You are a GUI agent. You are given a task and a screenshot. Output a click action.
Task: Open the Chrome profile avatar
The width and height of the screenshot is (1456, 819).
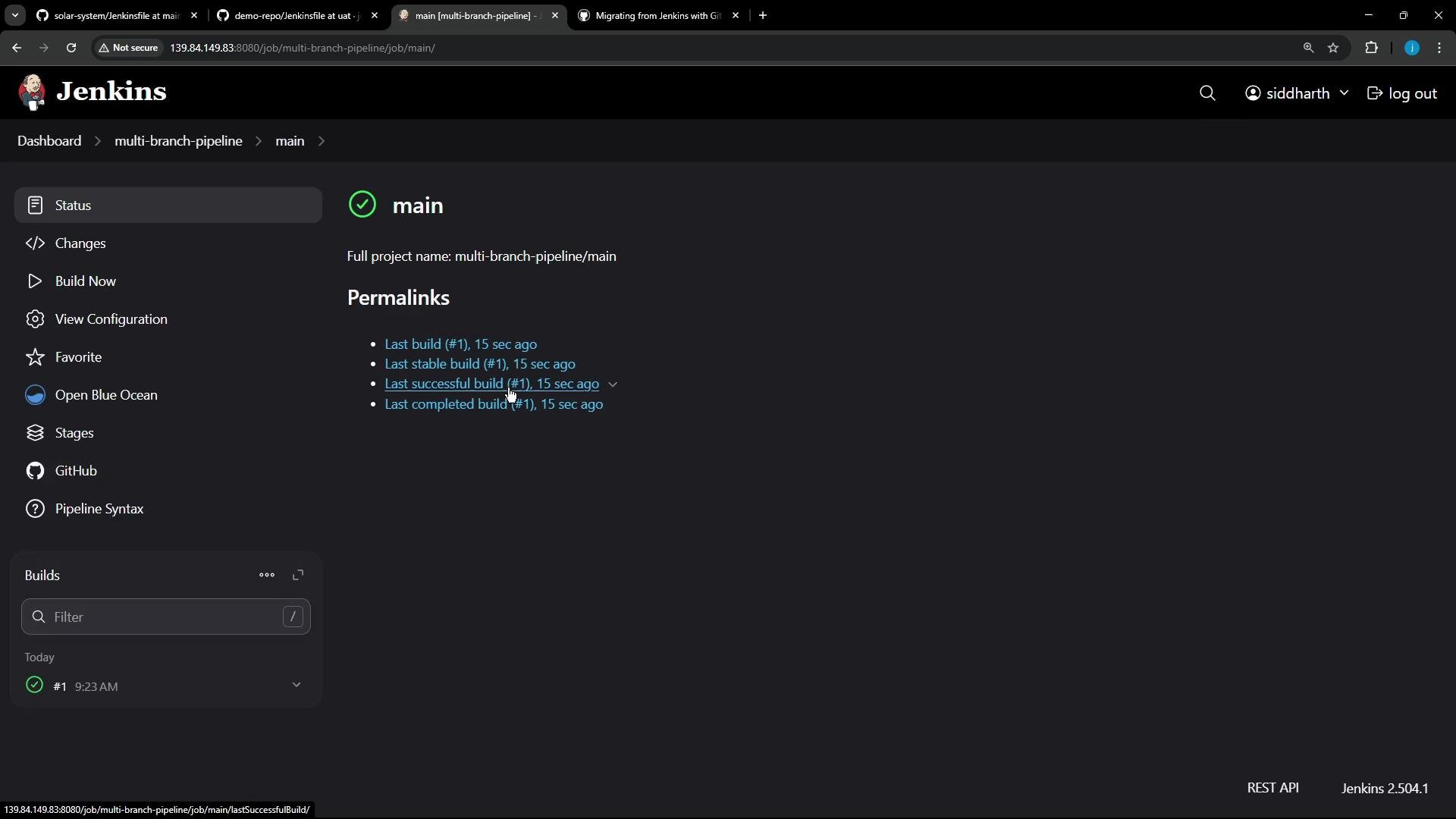(1412, 48)
